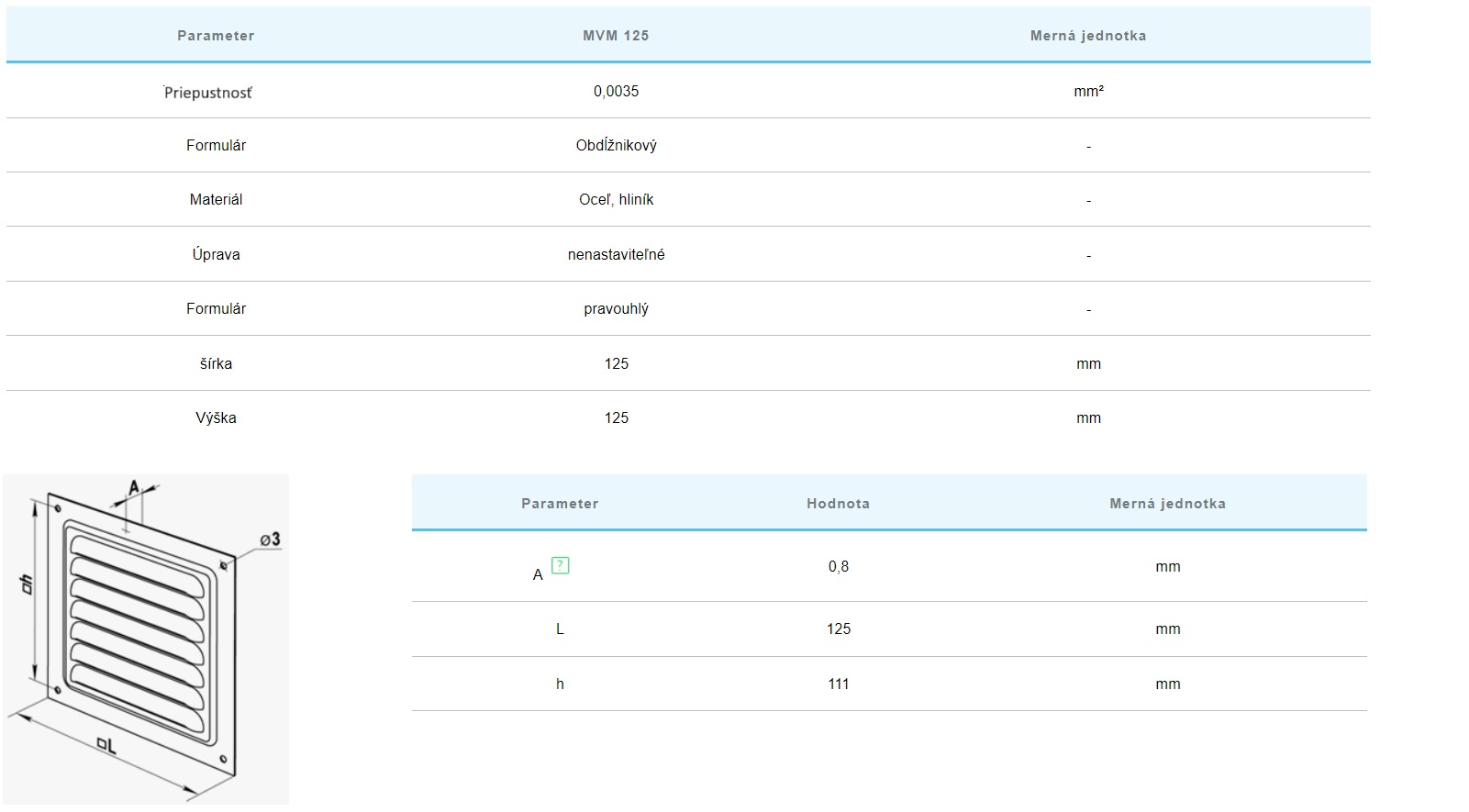Viewport: 1469px width, 812px height.
Task: Click the Obdĺžnikový value cell
Action: click(x=616, y=145)
